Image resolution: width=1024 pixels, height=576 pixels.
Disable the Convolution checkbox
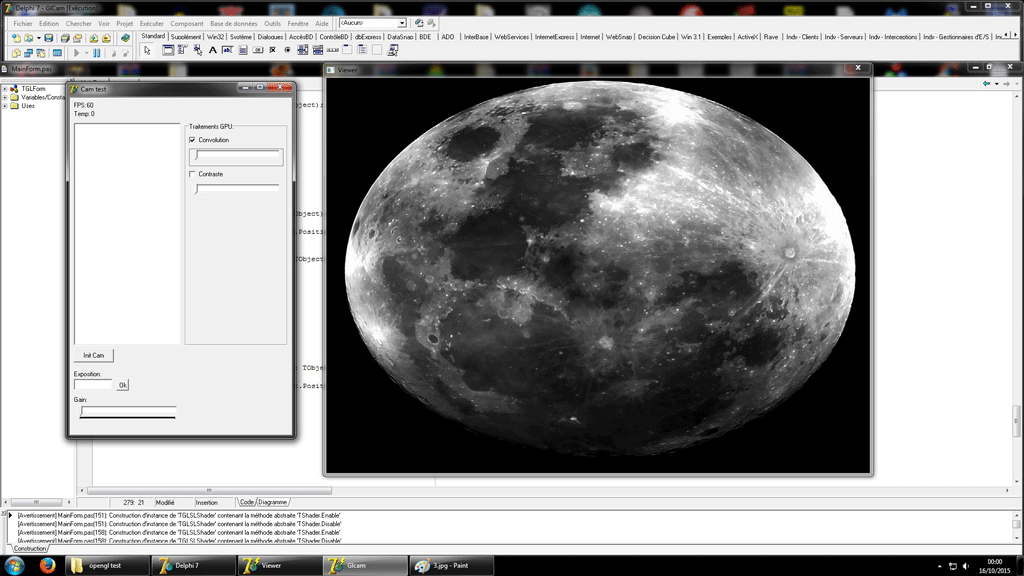[193, 140]
